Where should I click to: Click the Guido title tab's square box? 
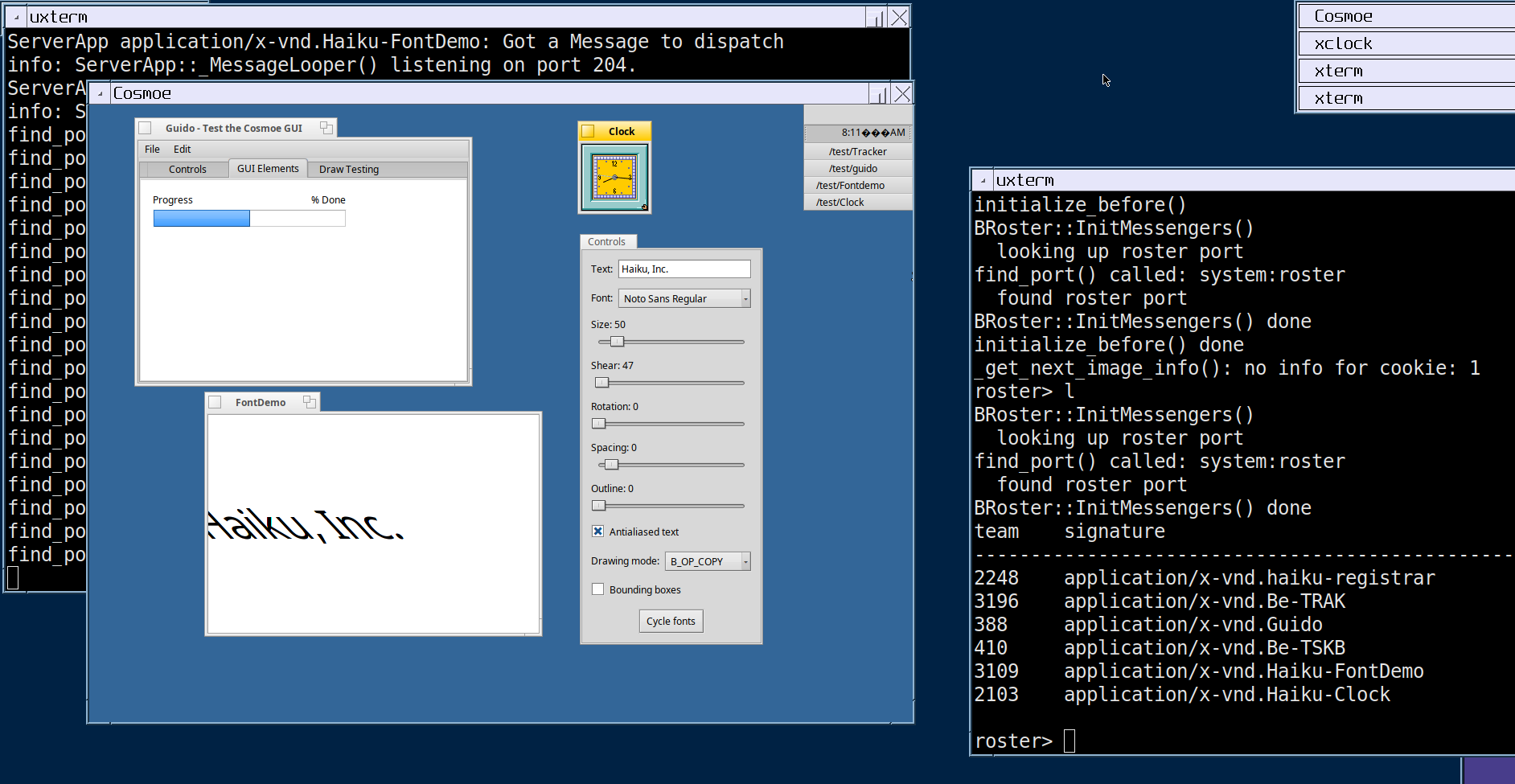click(x=146, y=128)
